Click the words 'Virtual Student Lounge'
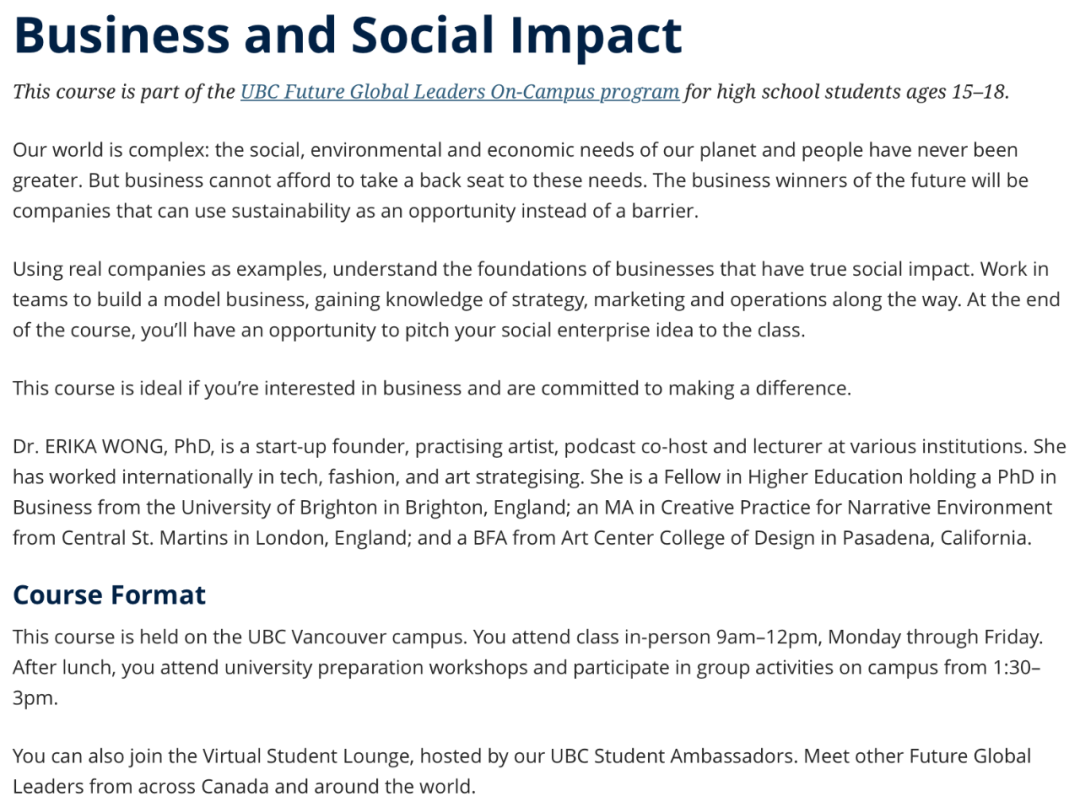The height and width of the screenshot is (807, 1080). [x=307, y=755]
